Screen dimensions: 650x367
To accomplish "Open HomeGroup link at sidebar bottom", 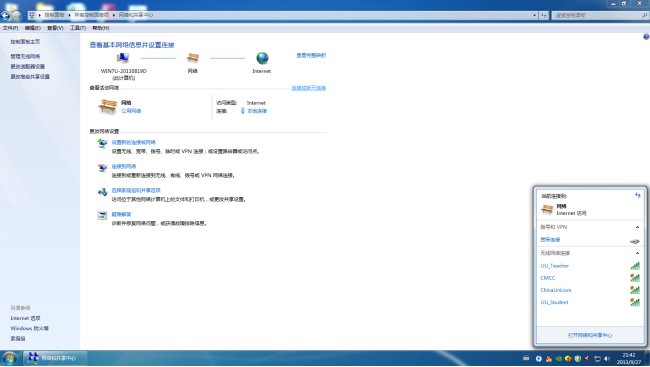I will click(x=18, y=339).
